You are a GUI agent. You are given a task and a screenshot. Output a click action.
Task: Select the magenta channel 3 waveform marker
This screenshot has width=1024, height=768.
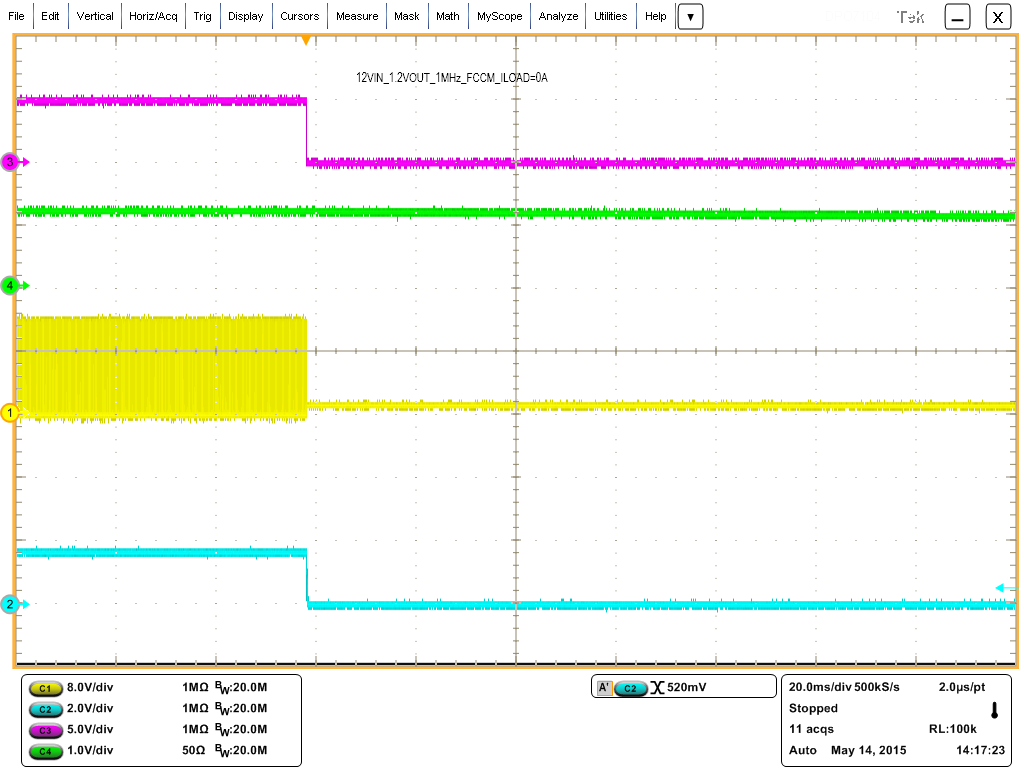pos(10,162)
